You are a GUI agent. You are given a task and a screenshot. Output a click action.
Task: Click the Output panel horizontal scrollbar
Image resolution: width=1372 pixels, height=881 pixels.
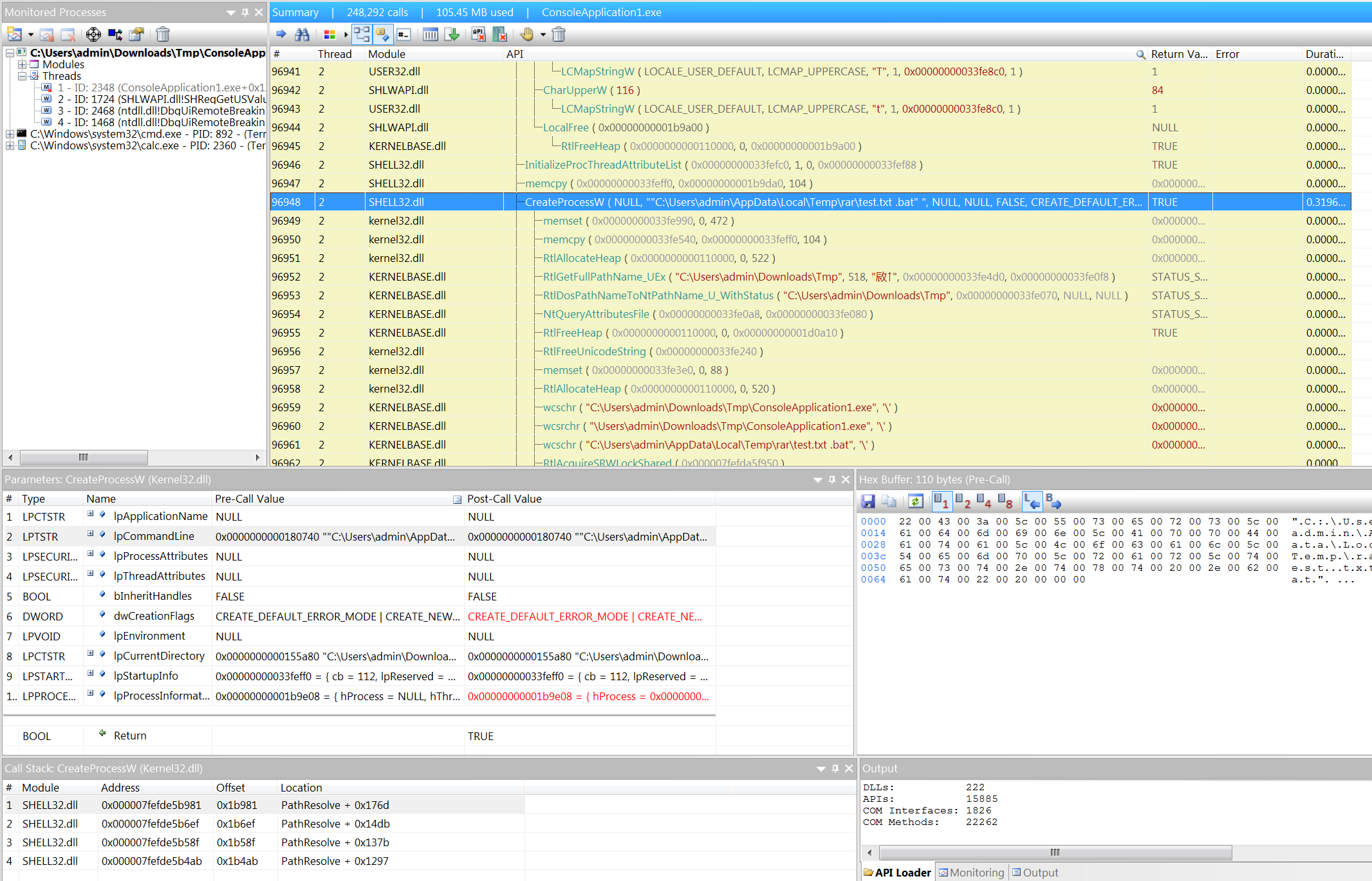click(x=1055, y=853)
